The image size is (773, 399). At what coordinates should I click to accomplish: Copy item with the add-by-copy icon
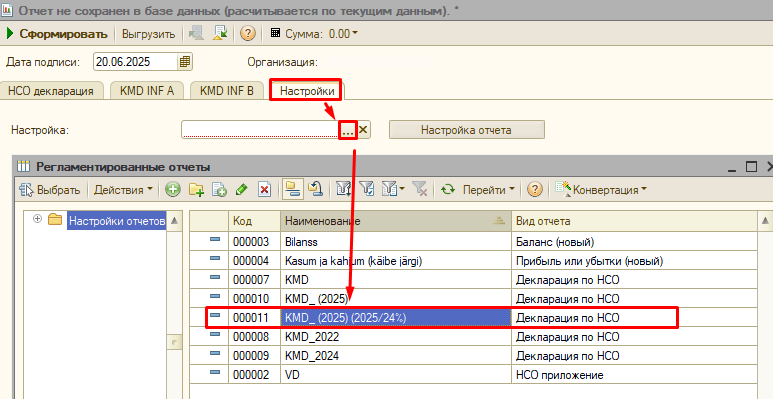pyautogui.click(x=219, y=190)
